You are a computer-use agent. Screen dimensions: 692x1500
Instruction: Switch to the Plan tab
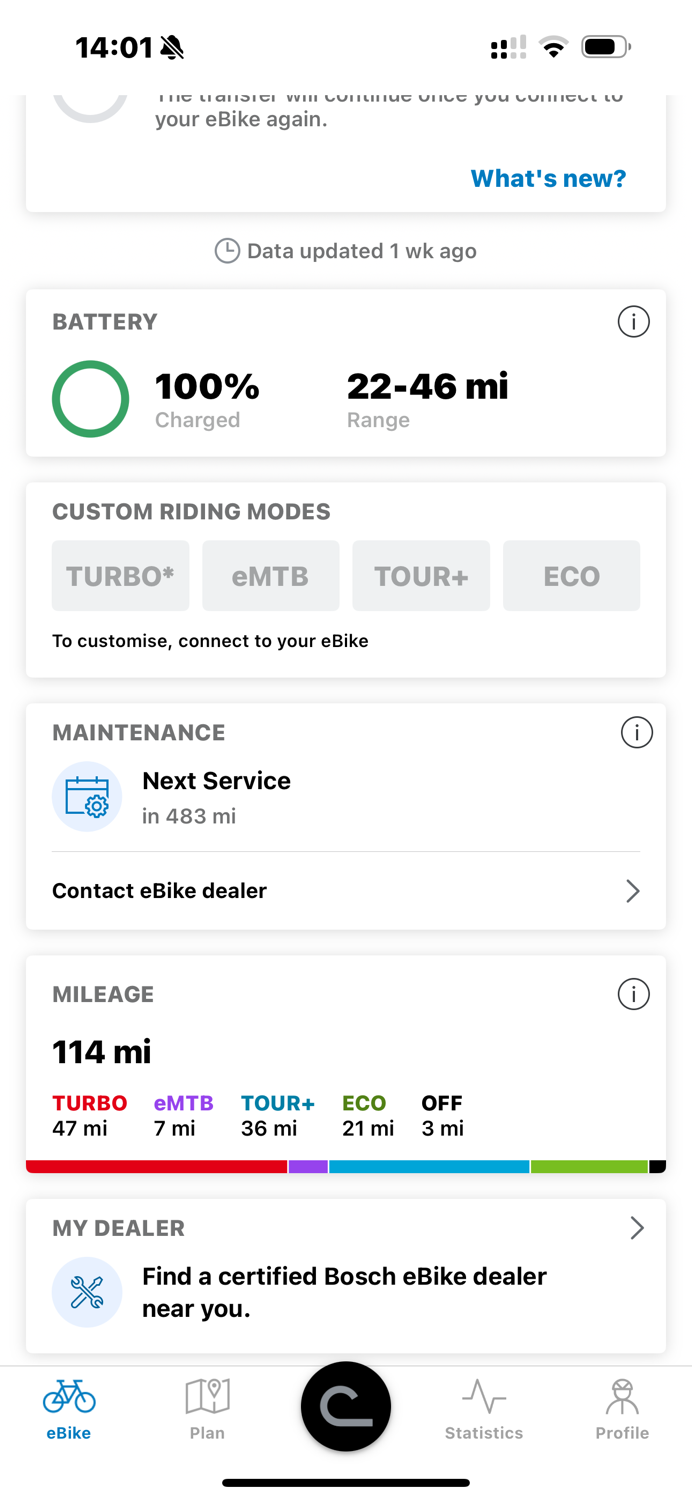pos(207,1409)
